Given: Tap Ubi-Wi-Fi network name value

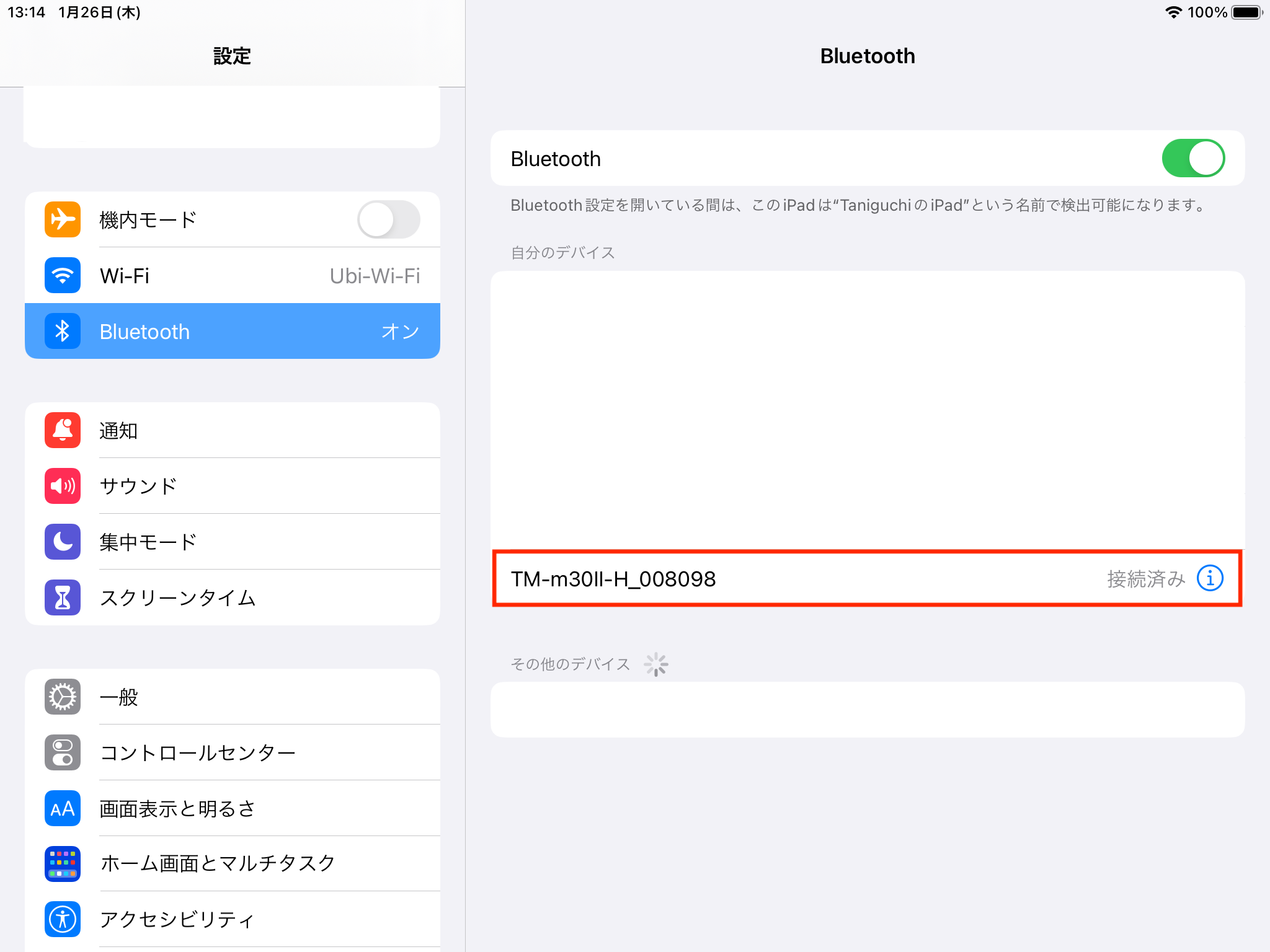Looking at the screenshot, I should coord(375,276).
